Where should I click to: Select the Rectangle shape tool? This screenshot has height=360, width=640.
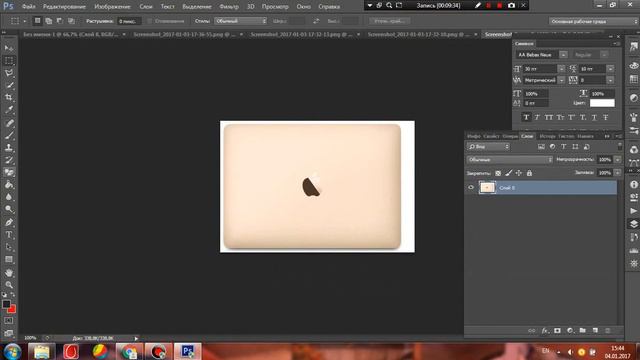tap(9, 260)
